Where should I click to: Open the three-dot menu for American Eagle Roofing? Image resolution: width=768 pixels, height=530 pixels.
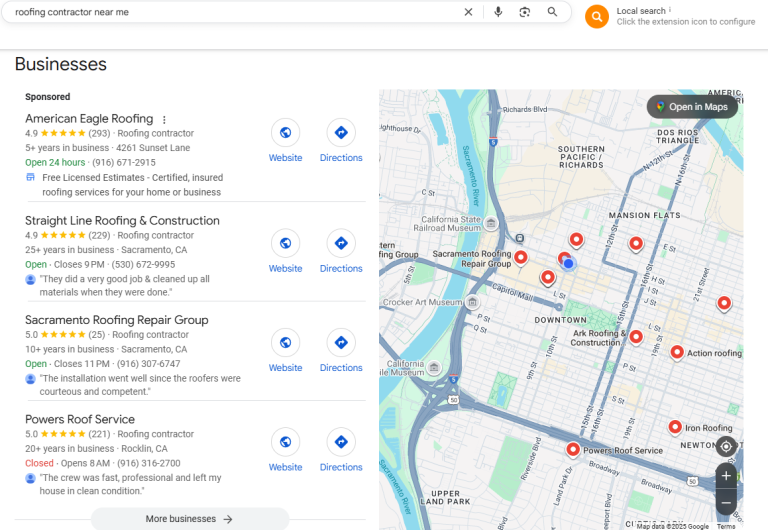164,120
